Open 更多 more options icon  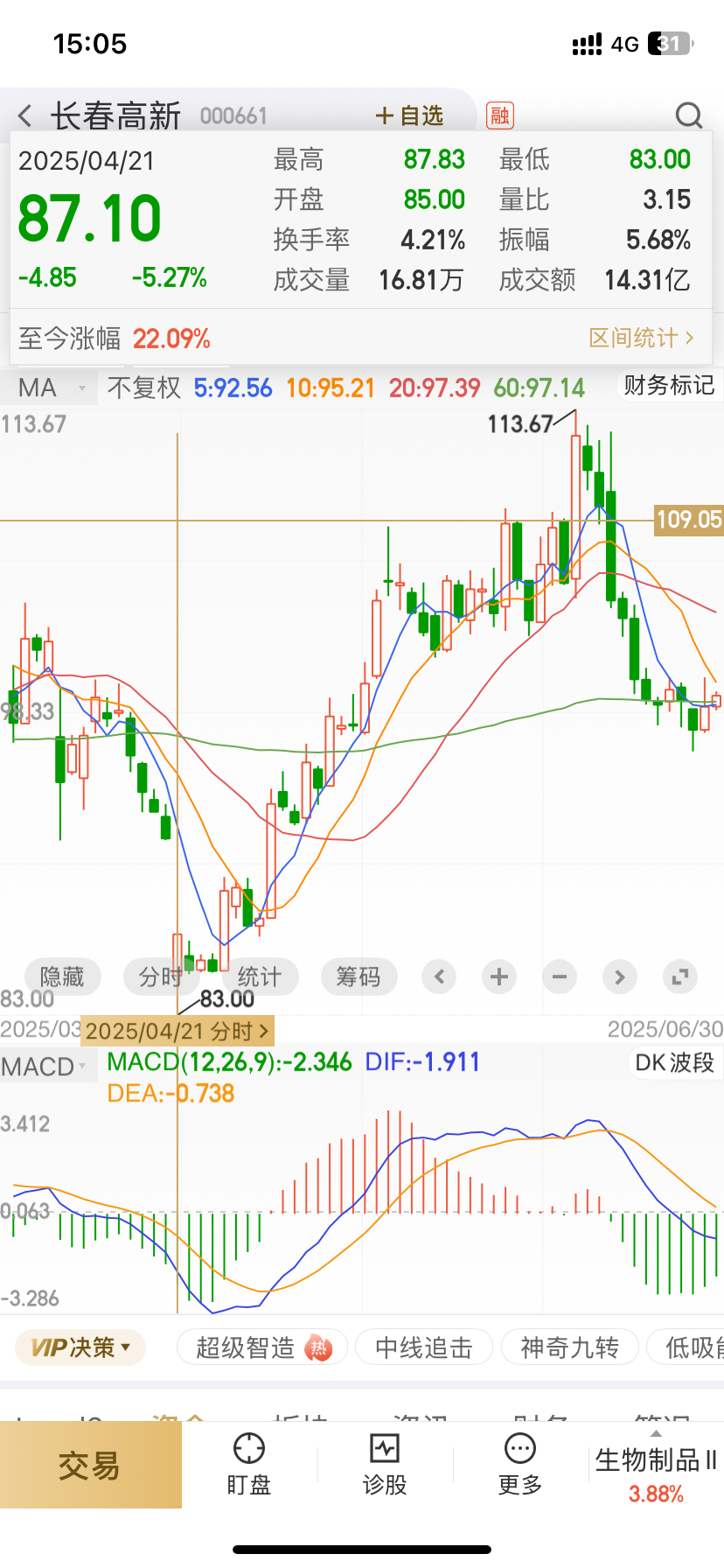(x=520, y=1465)
